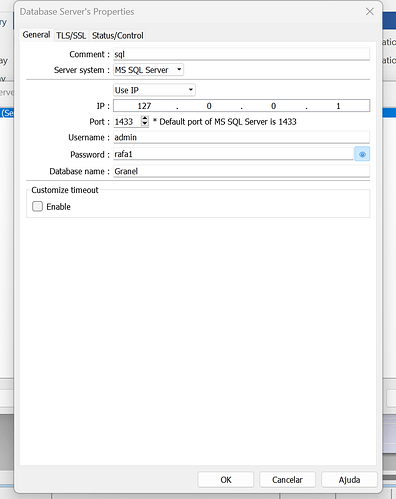The image size is (396, 499).
Task: Click the first IP octet showing 127
Action: (x=144, y=106)
